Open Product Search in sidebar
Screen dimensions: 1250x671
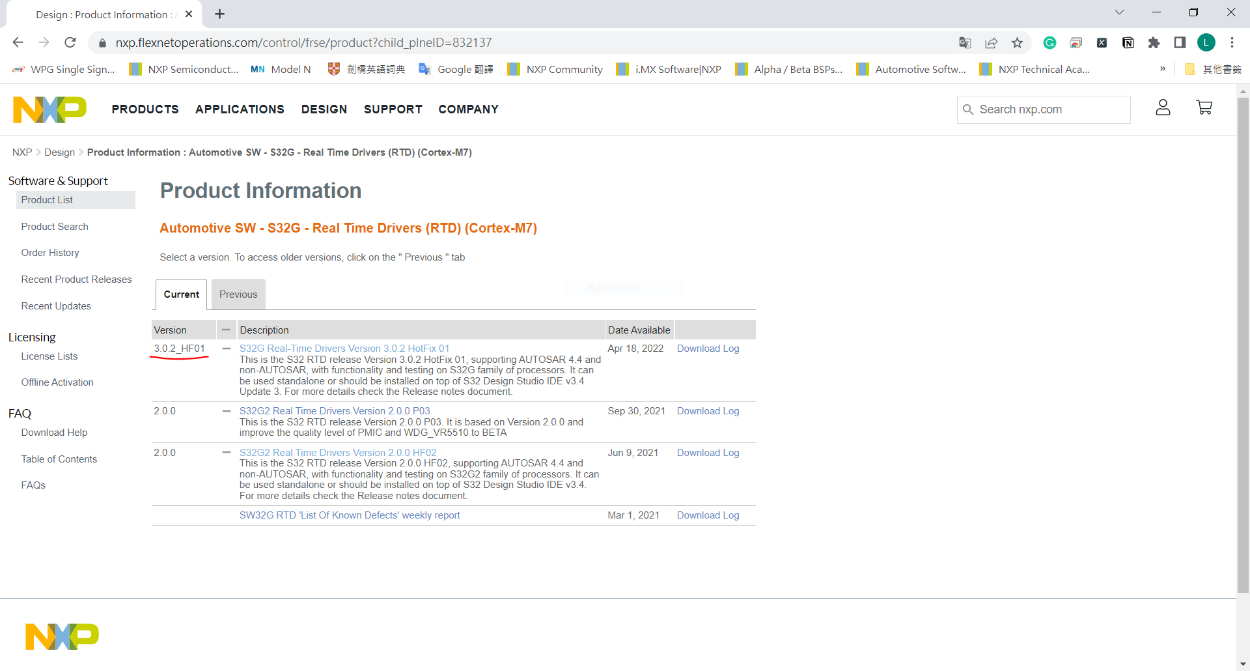coord(55,227)
